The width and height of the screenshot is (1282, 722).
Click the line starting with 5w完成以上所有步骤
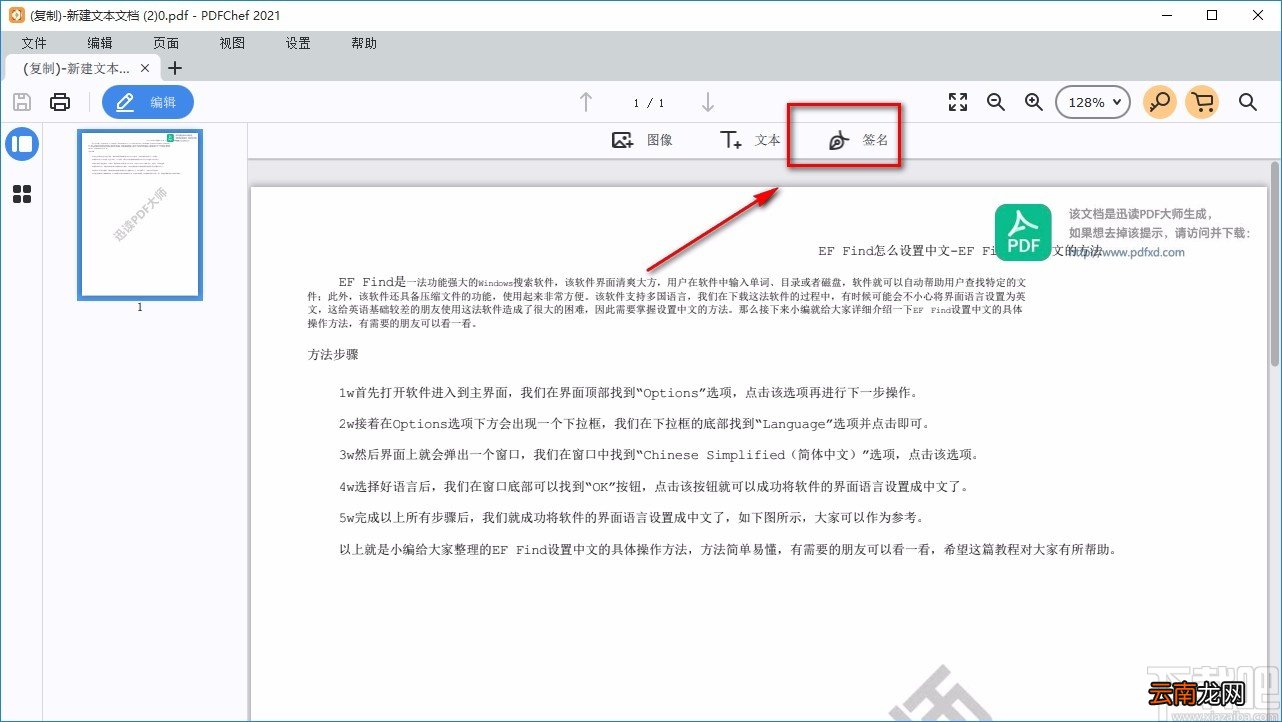(x=632, y=518)
